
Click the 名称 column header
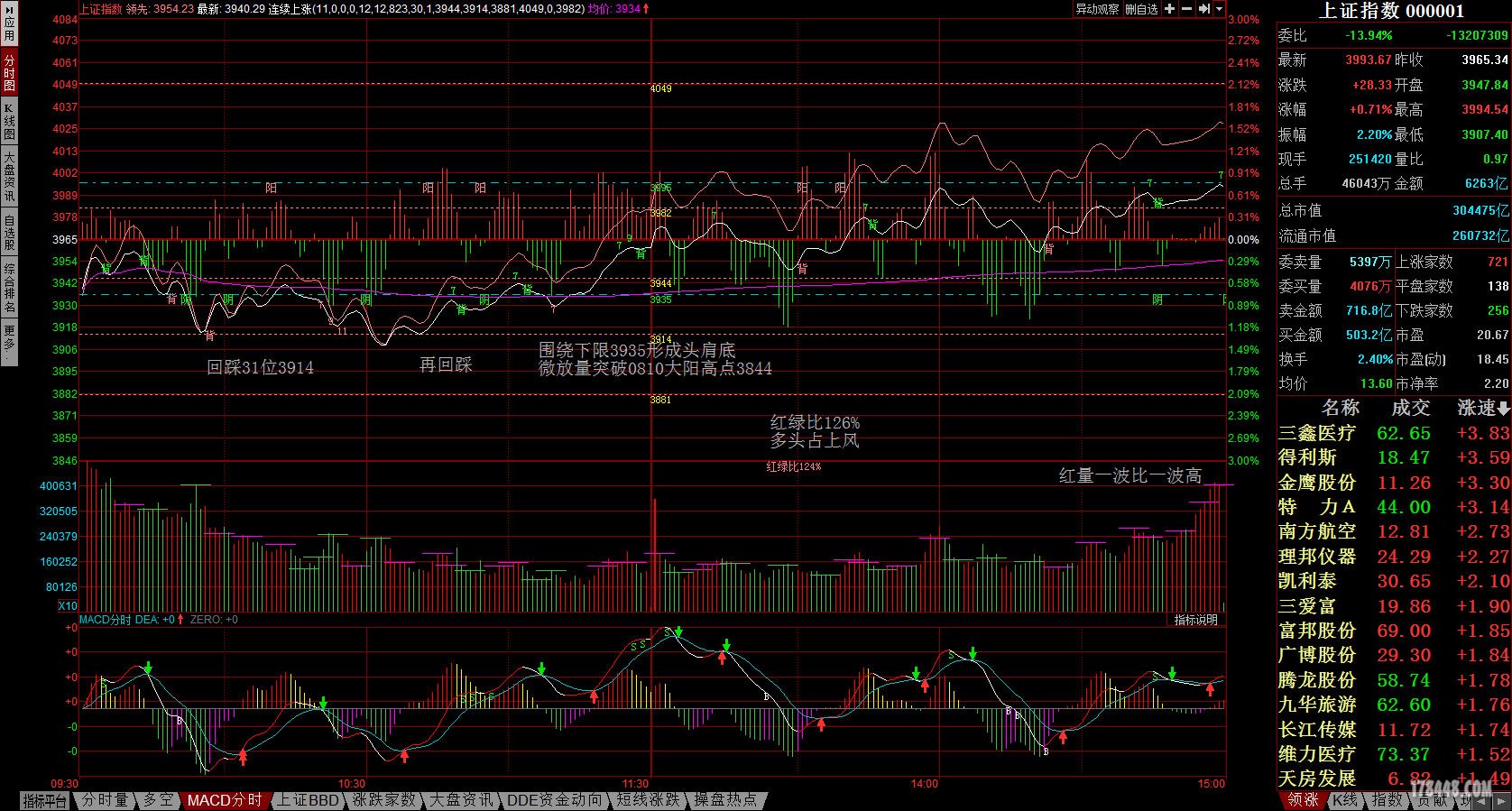tap(1340, 408)
